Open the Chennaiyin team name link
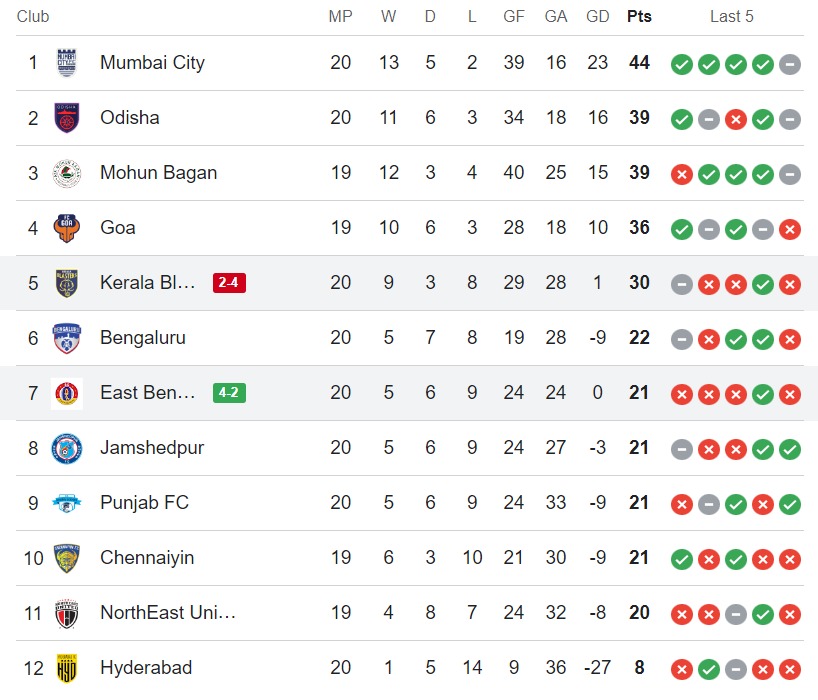The image size is (818, 700). pos(147,558)
